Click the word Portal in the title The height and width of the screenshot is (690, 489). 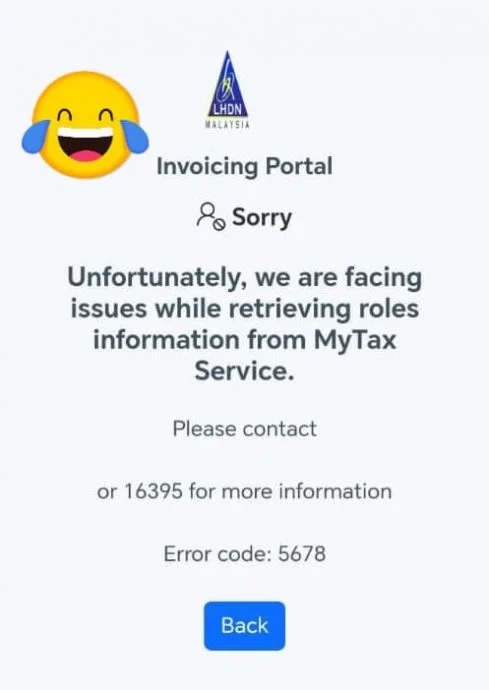tap(299, 166)
